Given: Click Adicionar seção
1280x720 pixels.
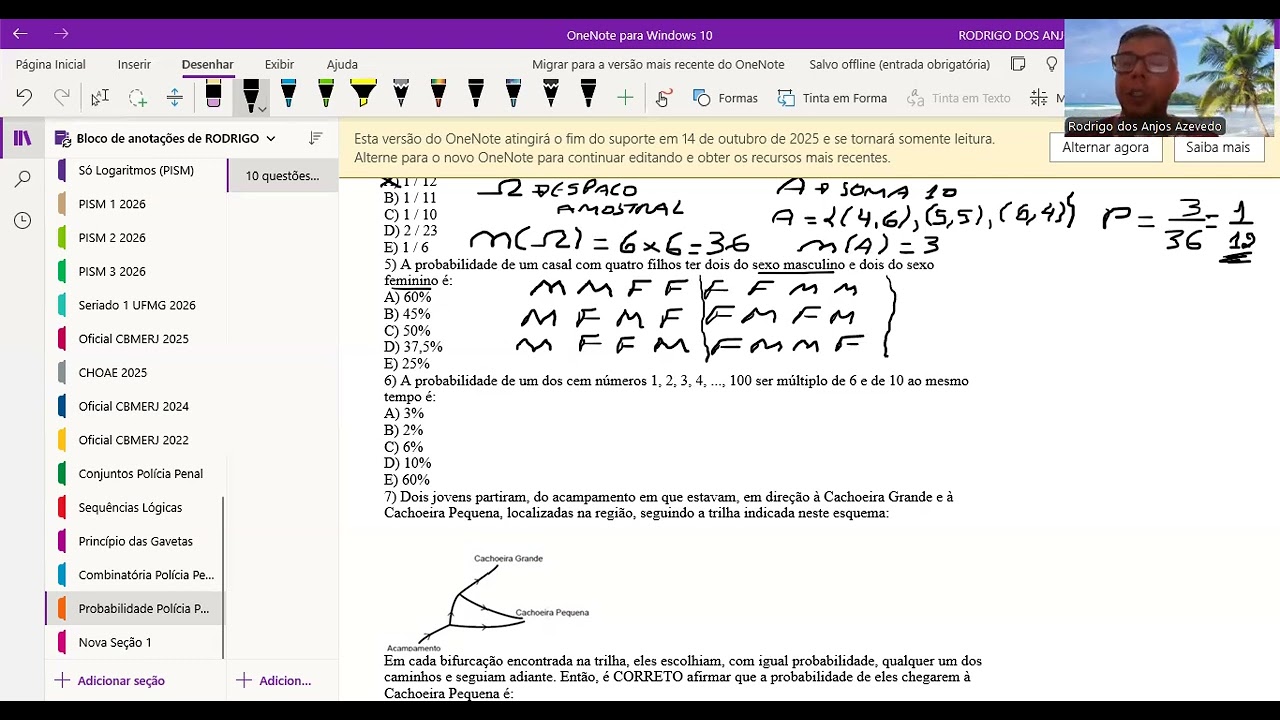Looking at the screenshot, I should coord(110,680).
